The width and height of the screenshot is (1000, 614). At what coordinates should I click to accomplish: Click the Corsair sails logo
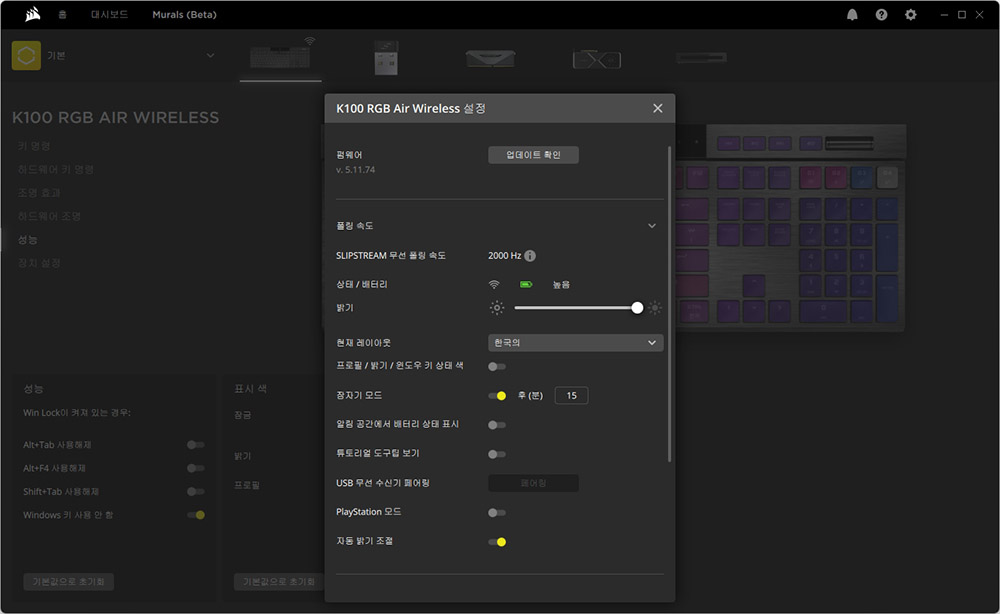point(33,14)
